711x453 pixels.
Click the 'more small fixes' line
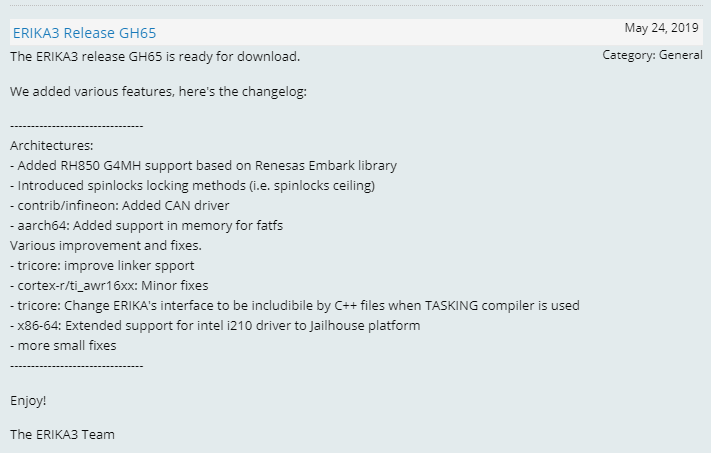pos(63,346)
